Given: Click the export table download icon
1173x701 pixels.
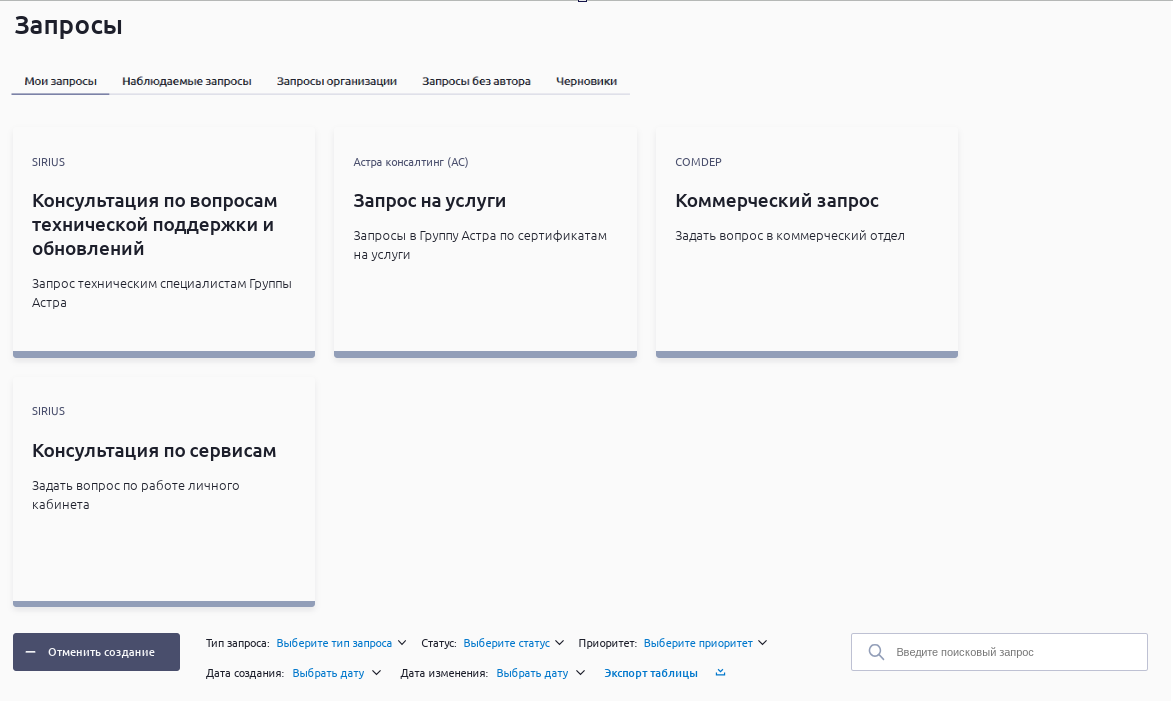Looking at the screenshot, I should [x=720, y=673].
